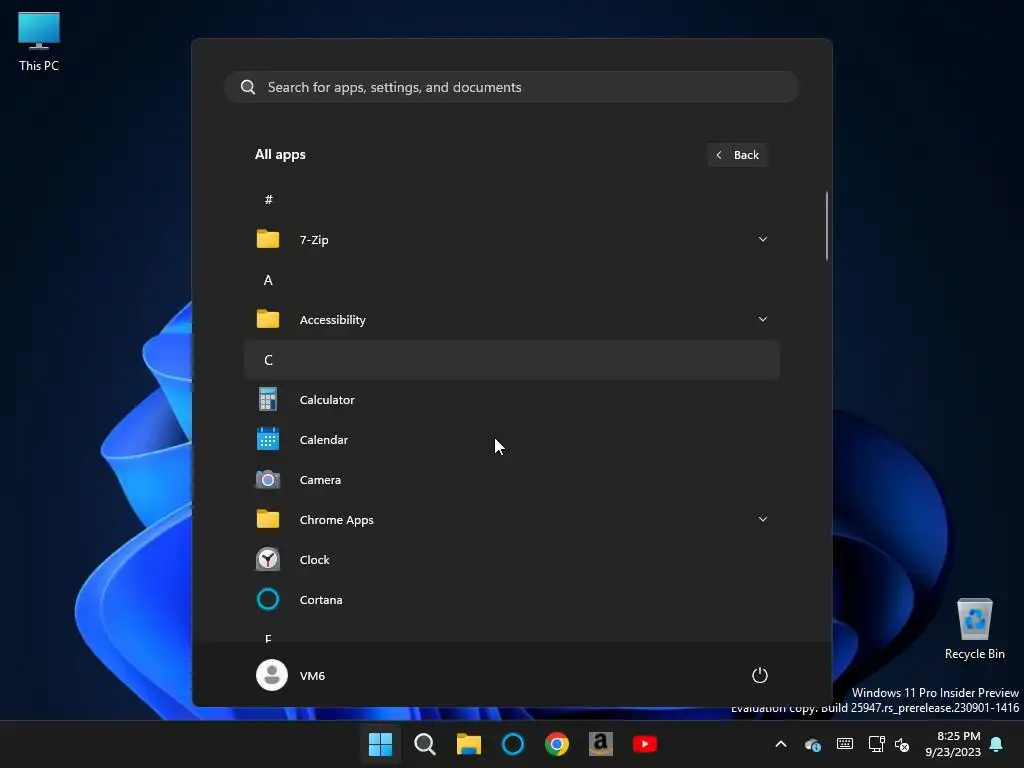
Task: Open the power options button
Action: click(760, 675)
